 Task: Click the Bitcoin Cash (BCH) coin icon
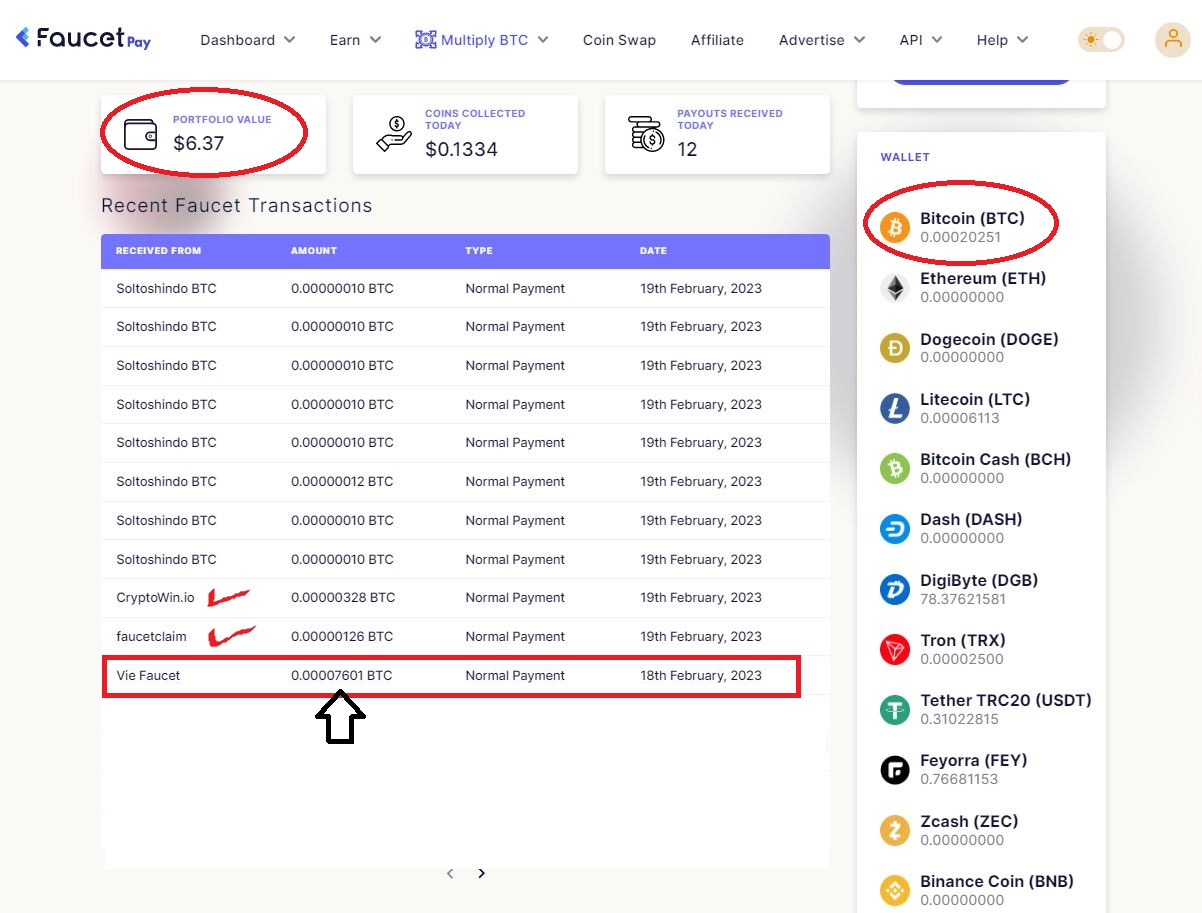[895, 468]
